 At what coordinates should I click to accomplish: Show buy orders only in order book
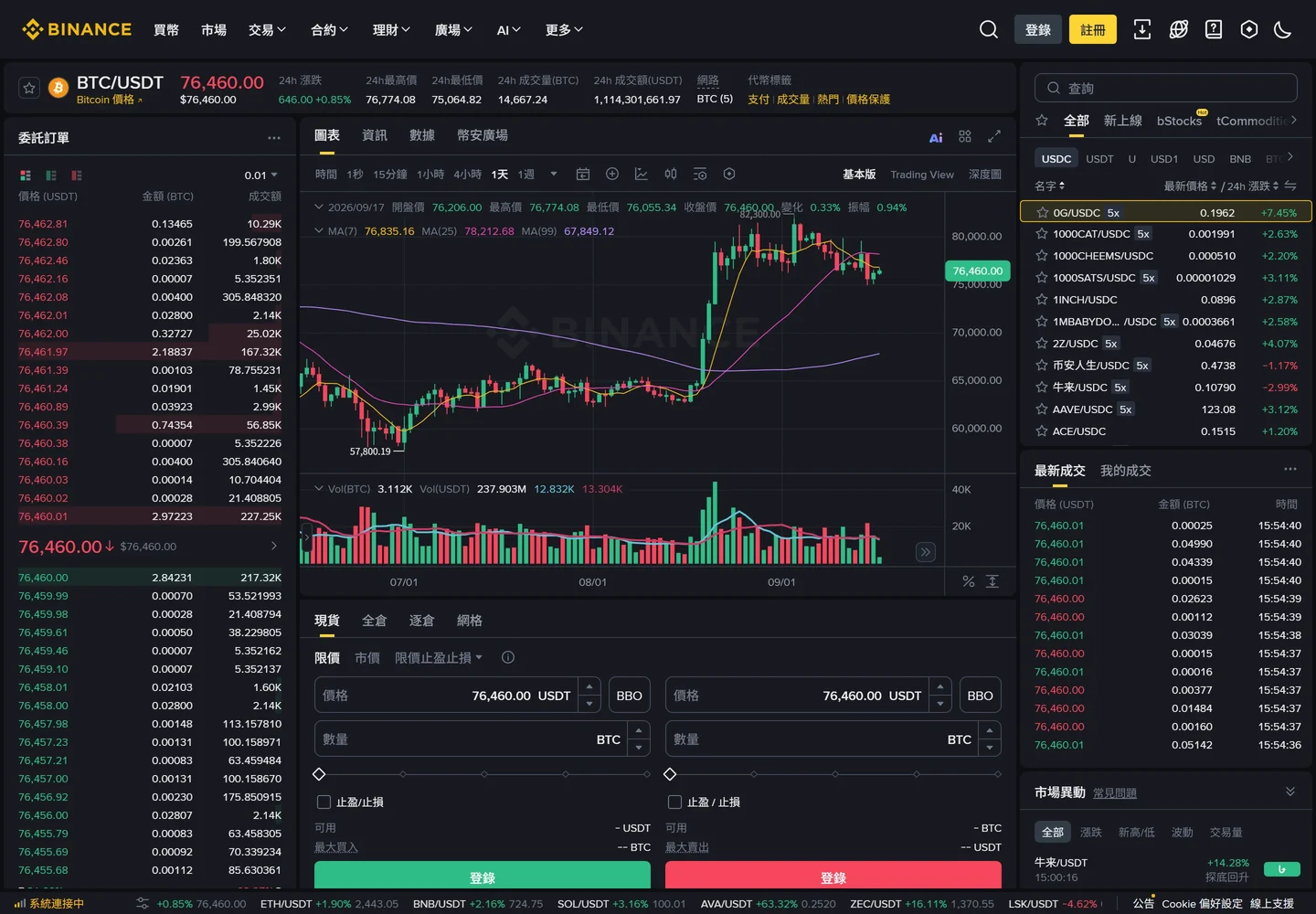tap(51, 175)
